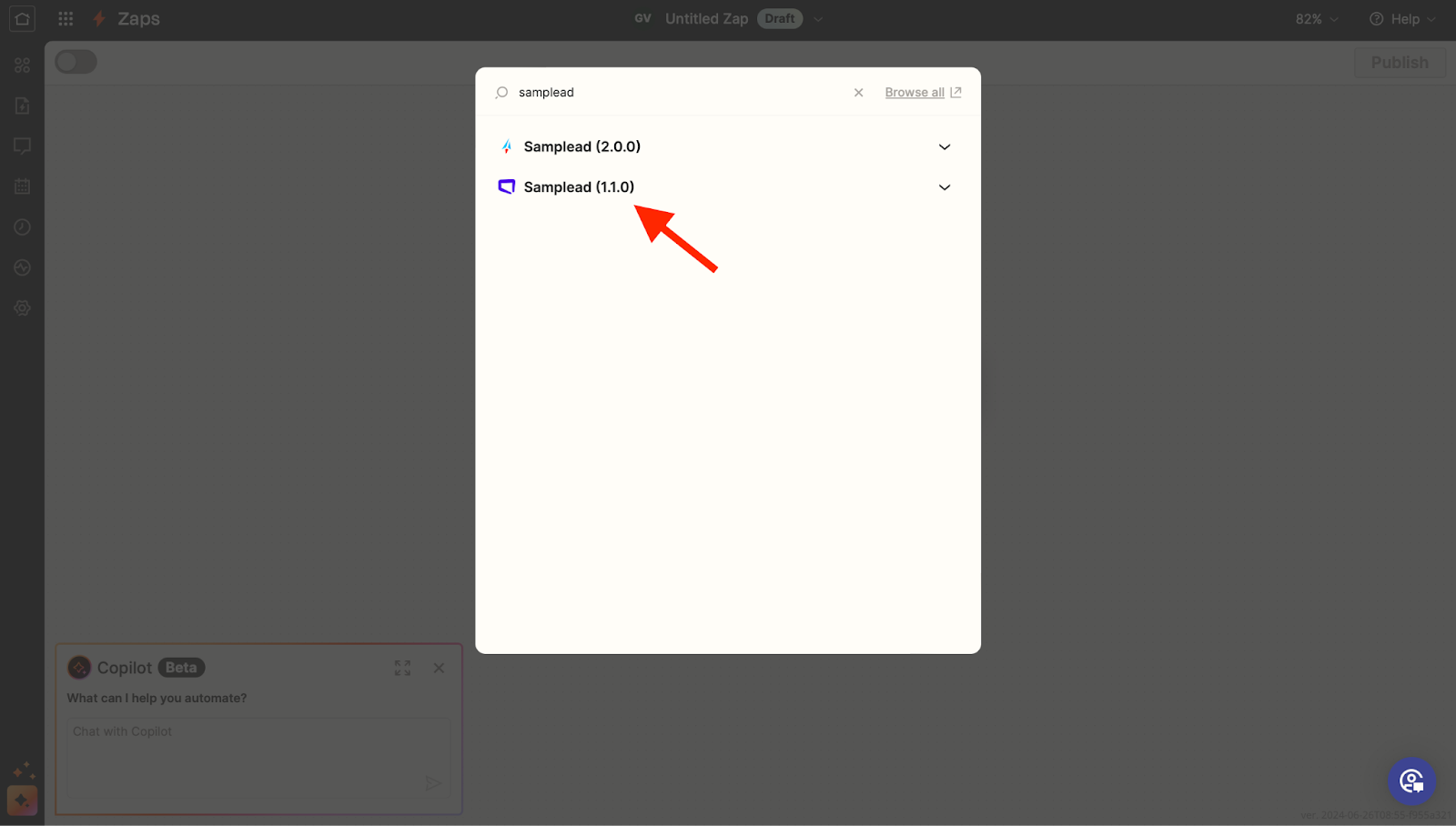
Task: Click the Samplead 2.0.0 app icon
Action: point(507,146)
